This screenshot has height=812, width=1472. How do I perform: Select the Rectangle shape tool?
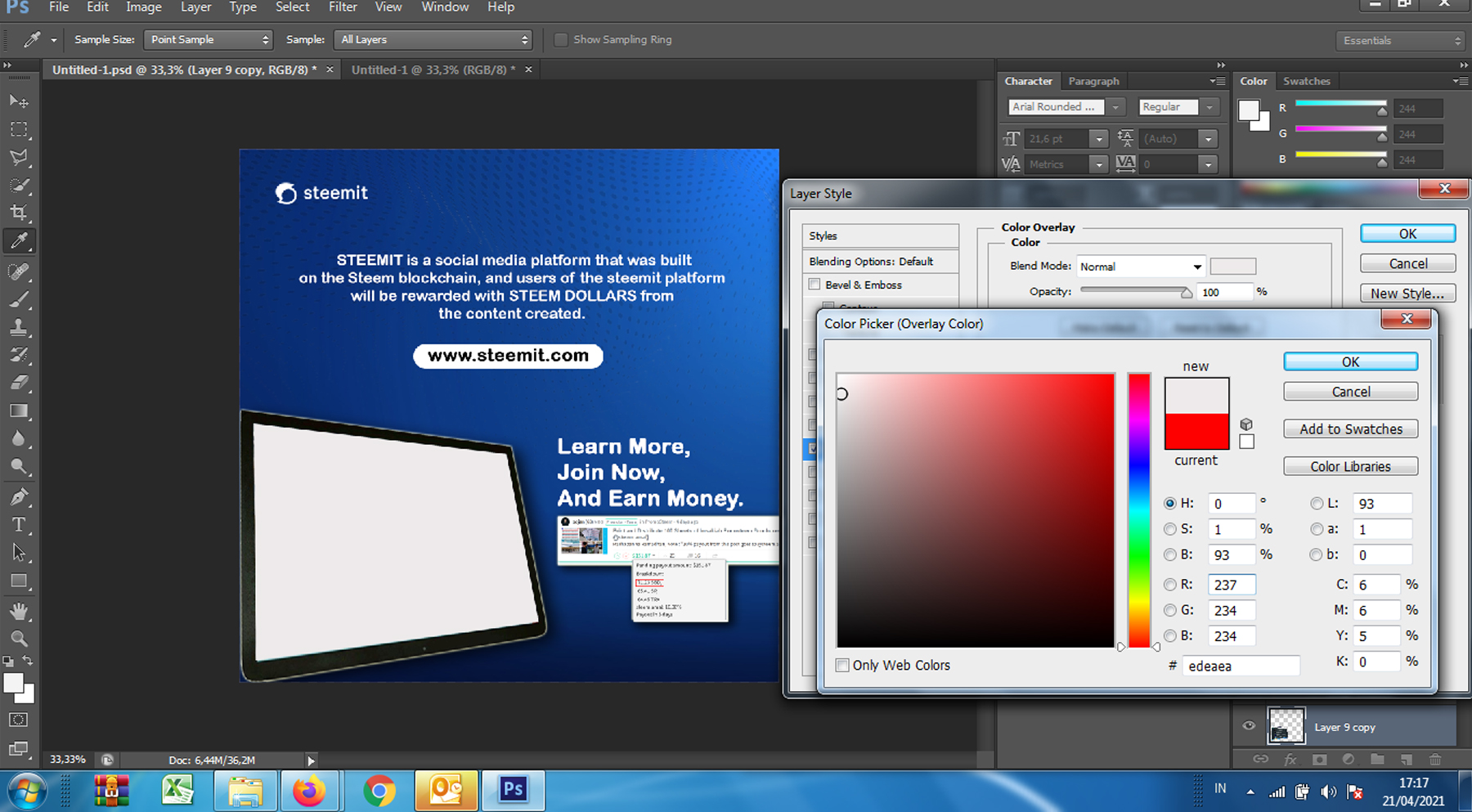(x=19, y=581)
